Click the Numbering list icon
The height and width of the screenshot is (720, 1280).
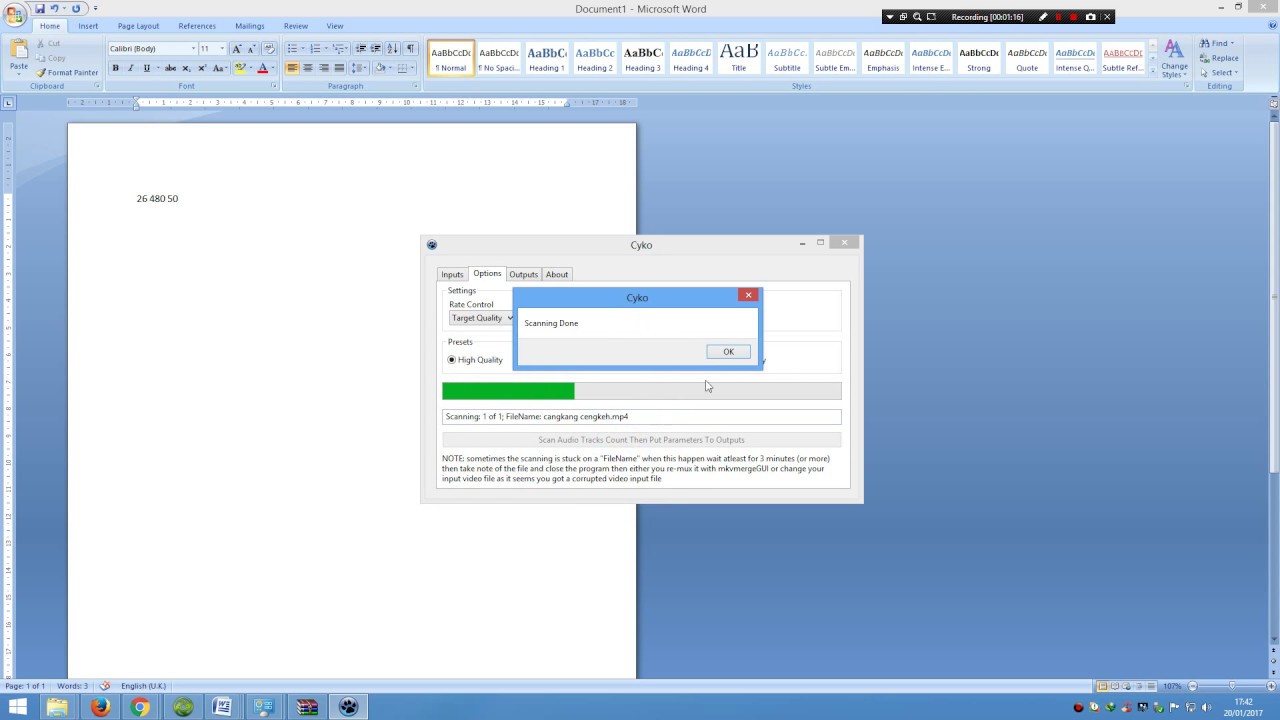[316, 49]
